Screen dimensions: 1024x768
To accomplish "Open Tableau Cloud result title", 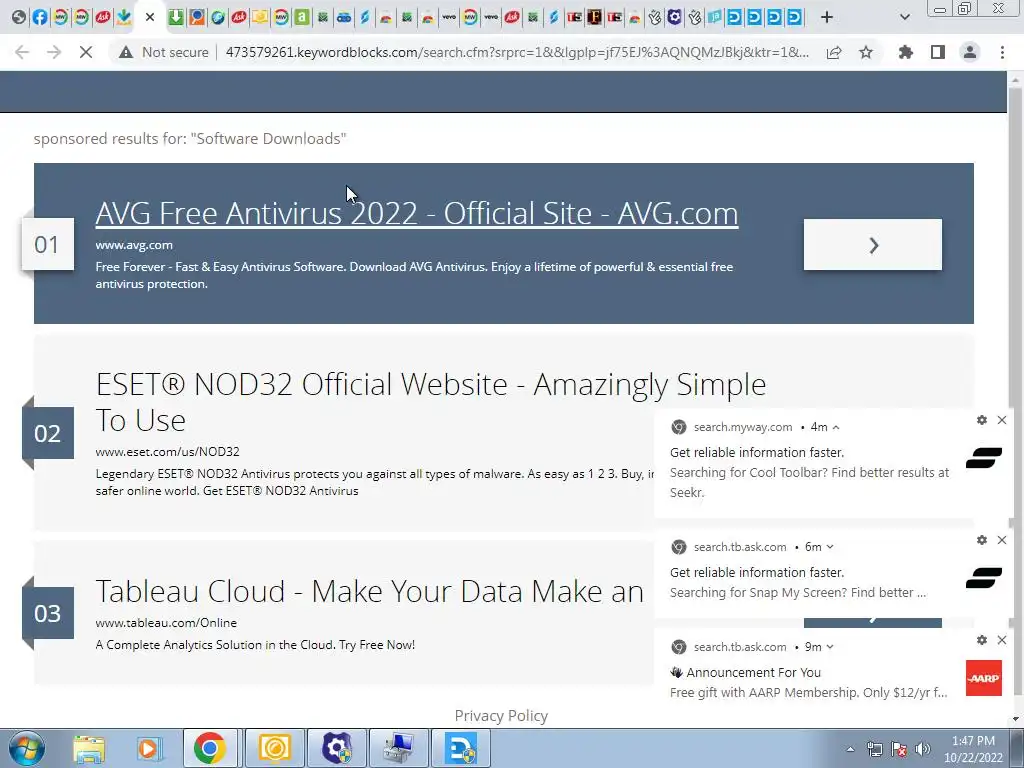I will click(370, 591).
